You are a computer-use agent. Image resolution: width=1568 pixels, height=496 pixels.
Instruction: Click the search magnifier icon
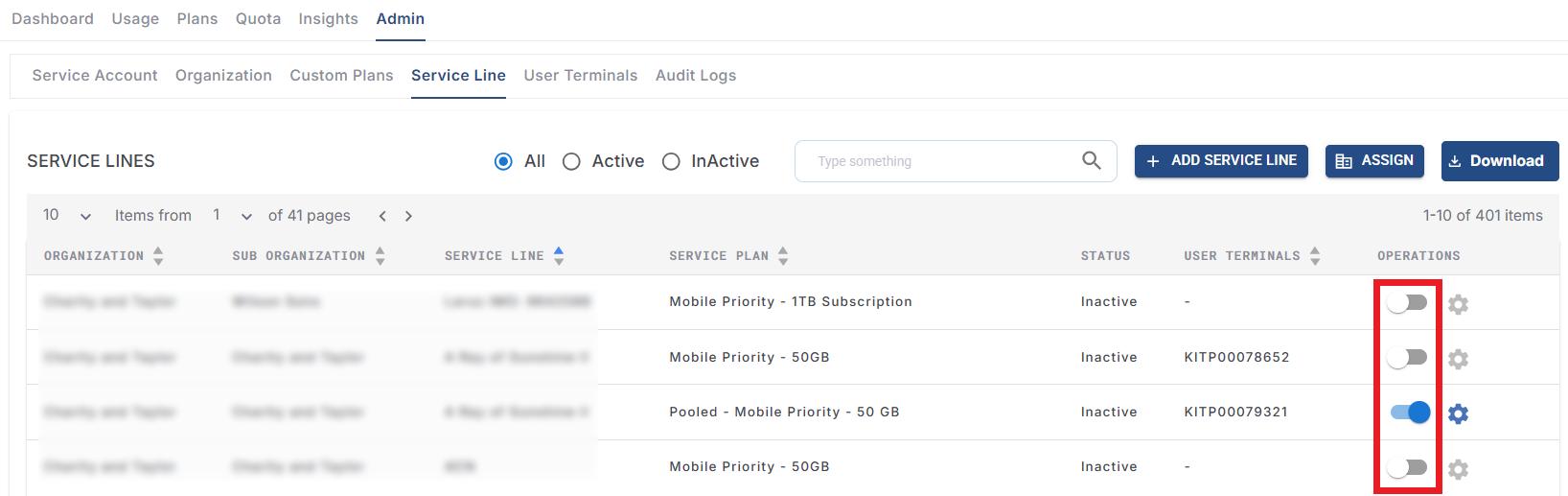tap(1091, 160)
